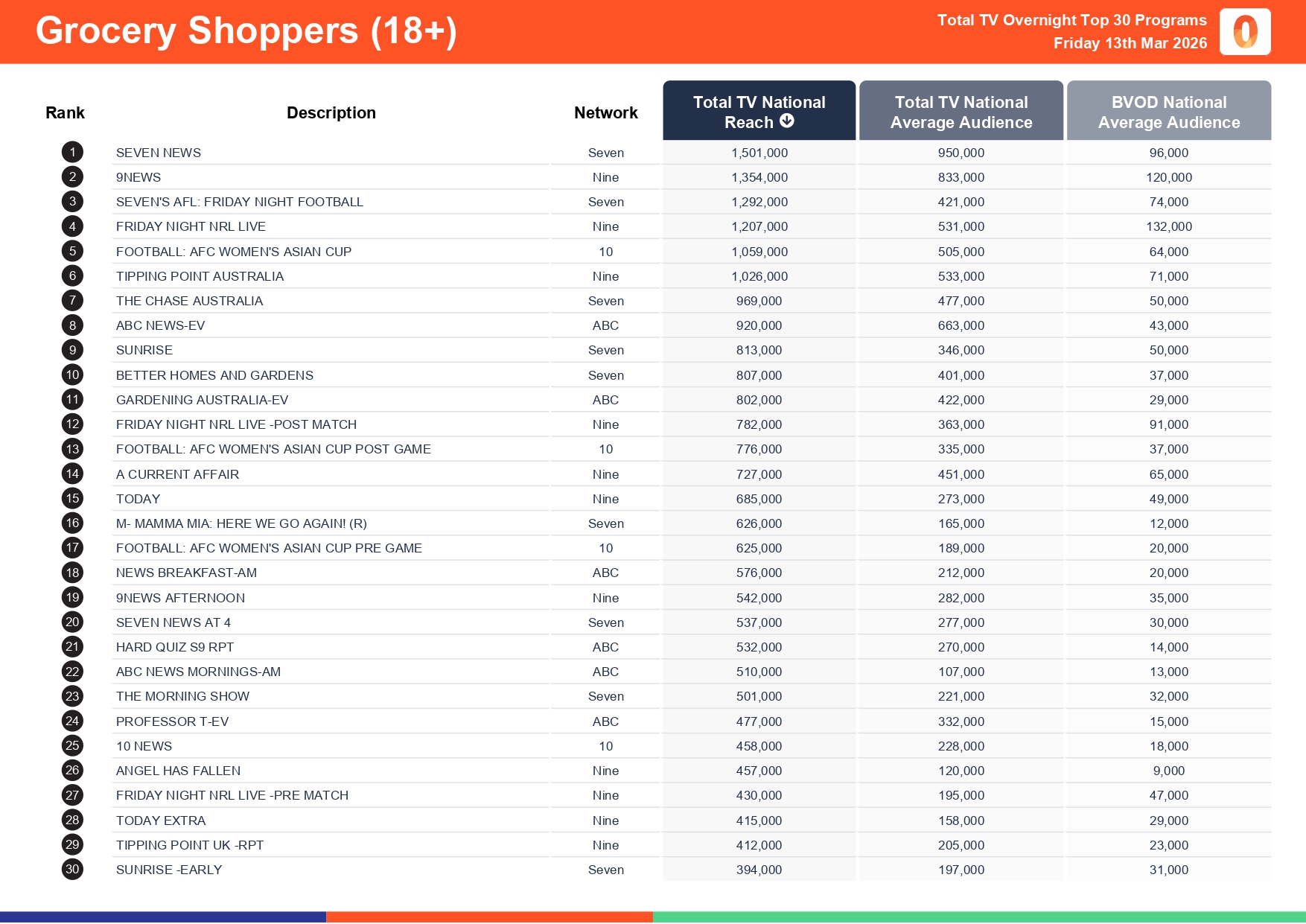The image size is (1306, 924).
Task: Click the rank 1 circle badge
Action: pyautogui.click(x=72, y=153)
